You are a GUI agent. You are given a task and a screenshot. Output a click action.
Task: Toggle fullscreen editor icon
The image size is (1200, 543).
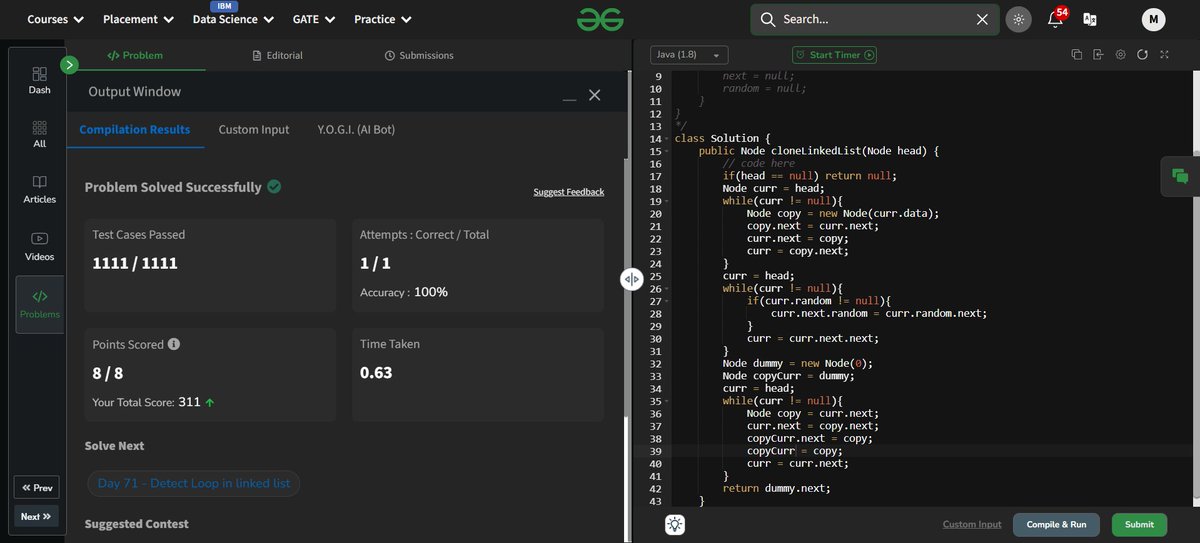(x=1165, y=55)
